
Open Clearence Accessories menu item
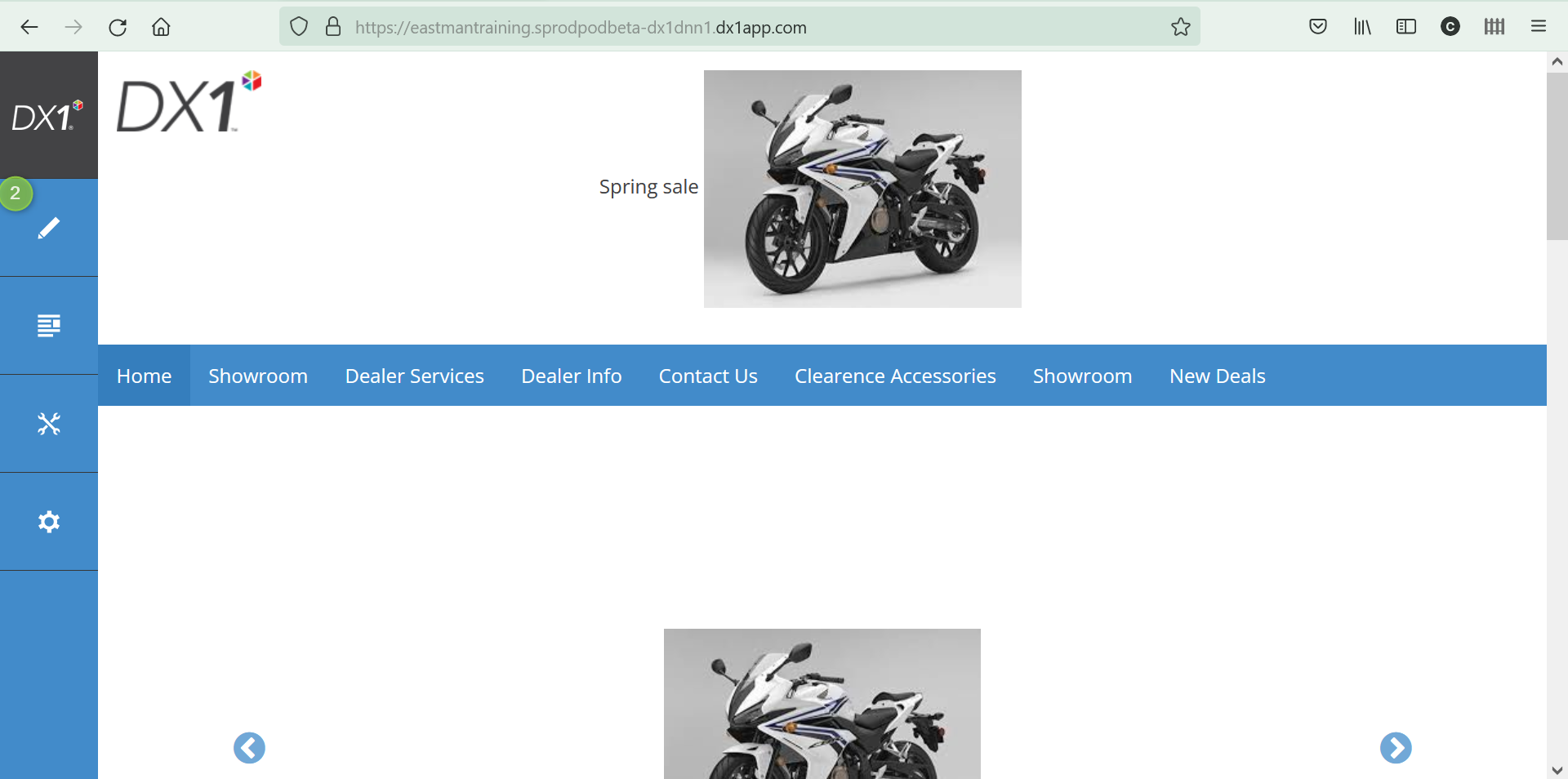(895, 376)
